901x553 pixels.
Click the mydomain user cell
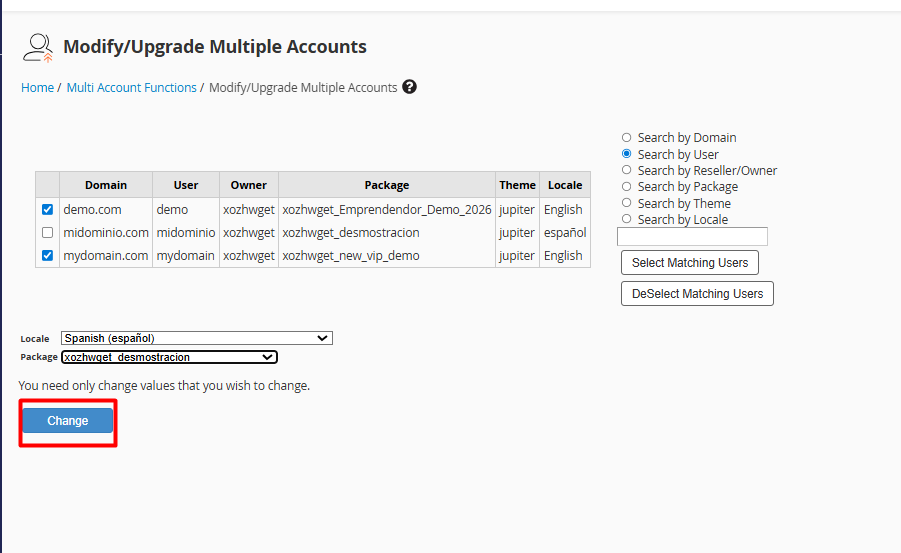tap(186, 256)
